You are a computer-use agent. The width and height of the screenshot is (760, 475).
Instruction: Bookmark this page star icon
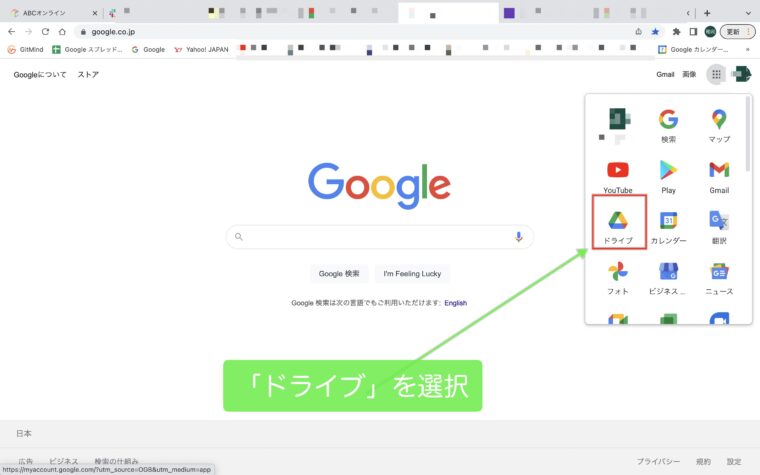click(x=655, y=32)
